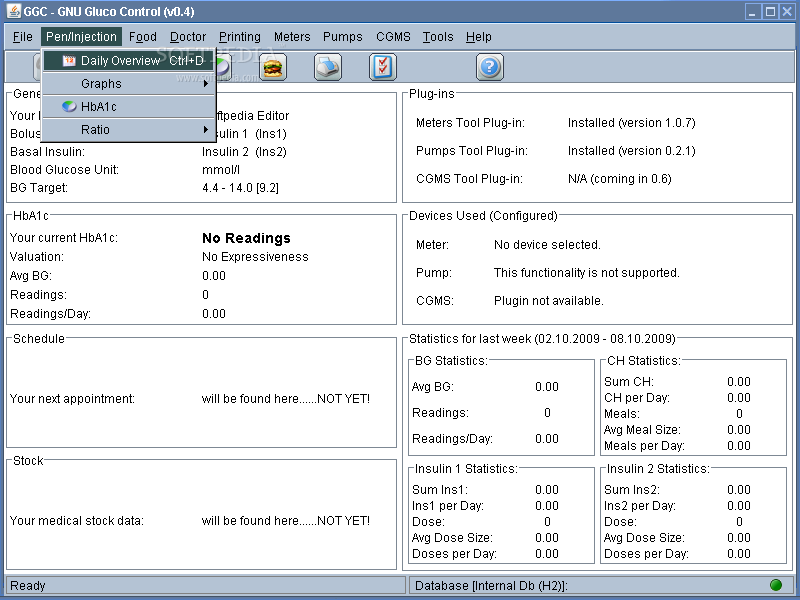Expand the Ratio submenu

[x=129, y=130]
